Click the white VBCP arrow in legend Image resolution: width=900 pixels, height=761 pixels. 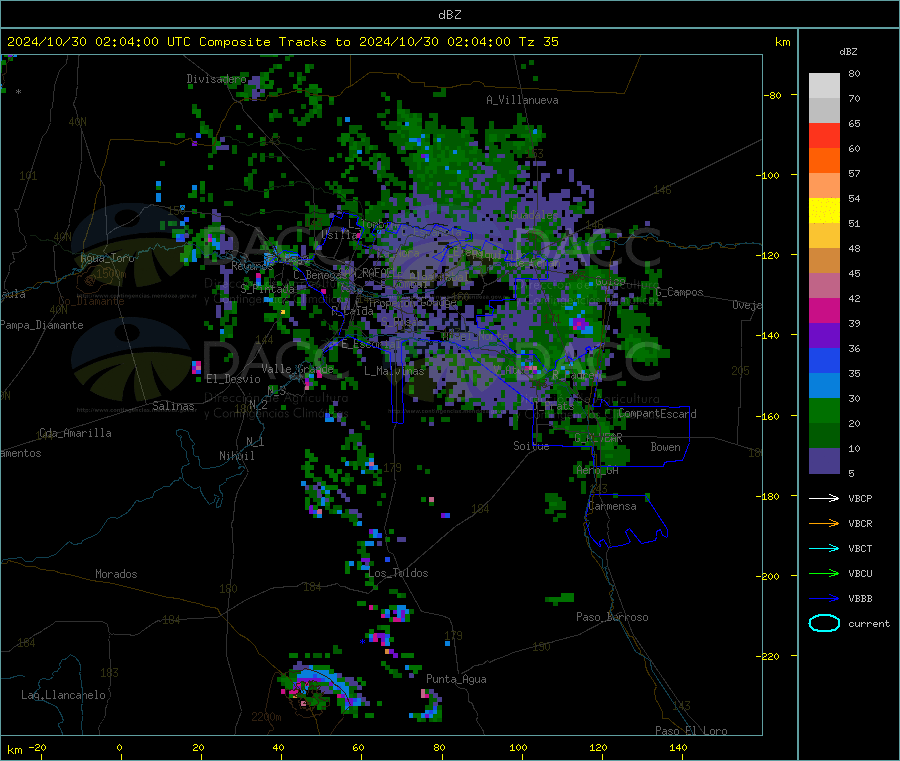click(824, 498)
